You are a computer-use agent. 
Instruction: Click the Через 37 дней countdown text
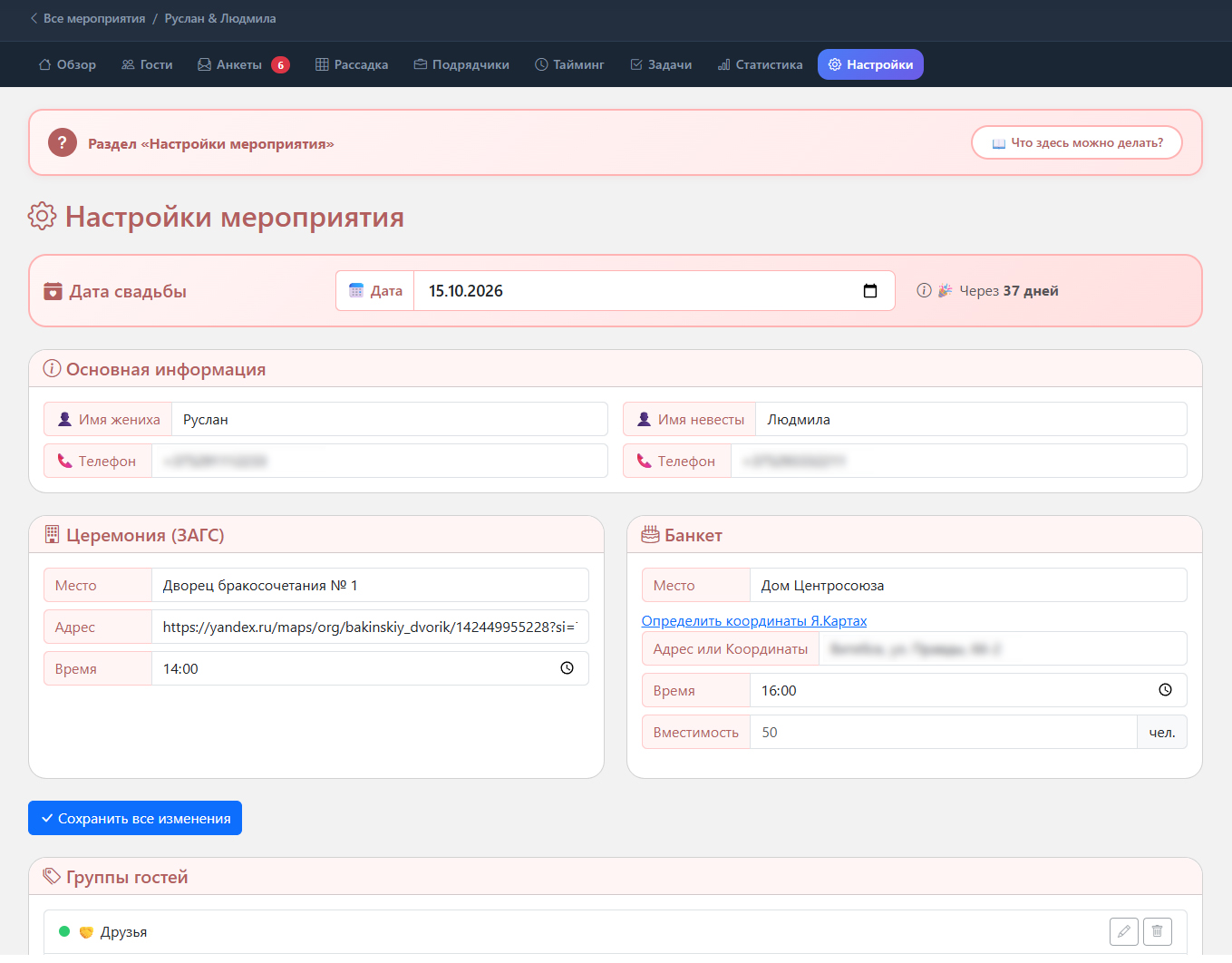(x=1009, y=290)
